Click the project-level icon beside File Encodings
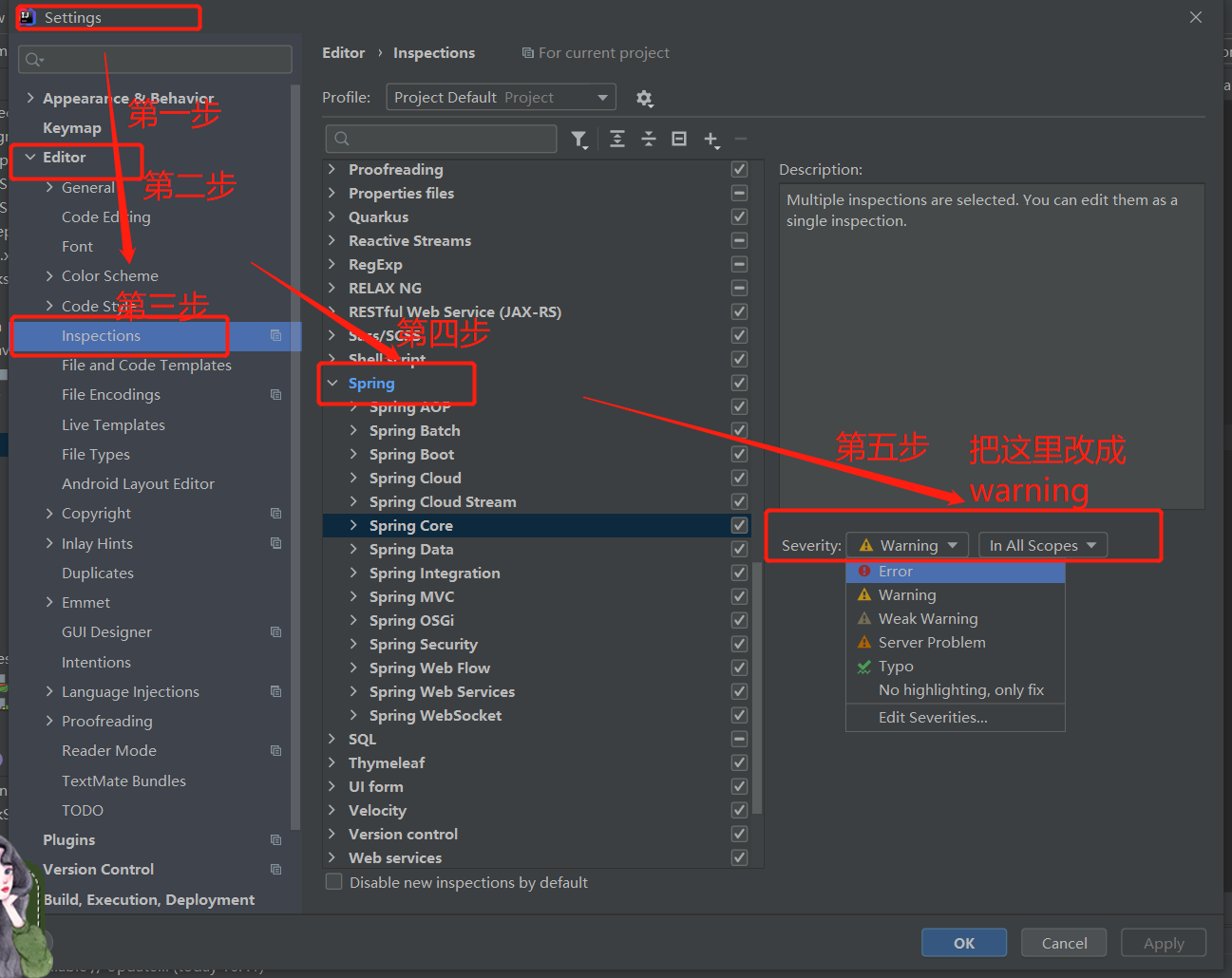 276,394
